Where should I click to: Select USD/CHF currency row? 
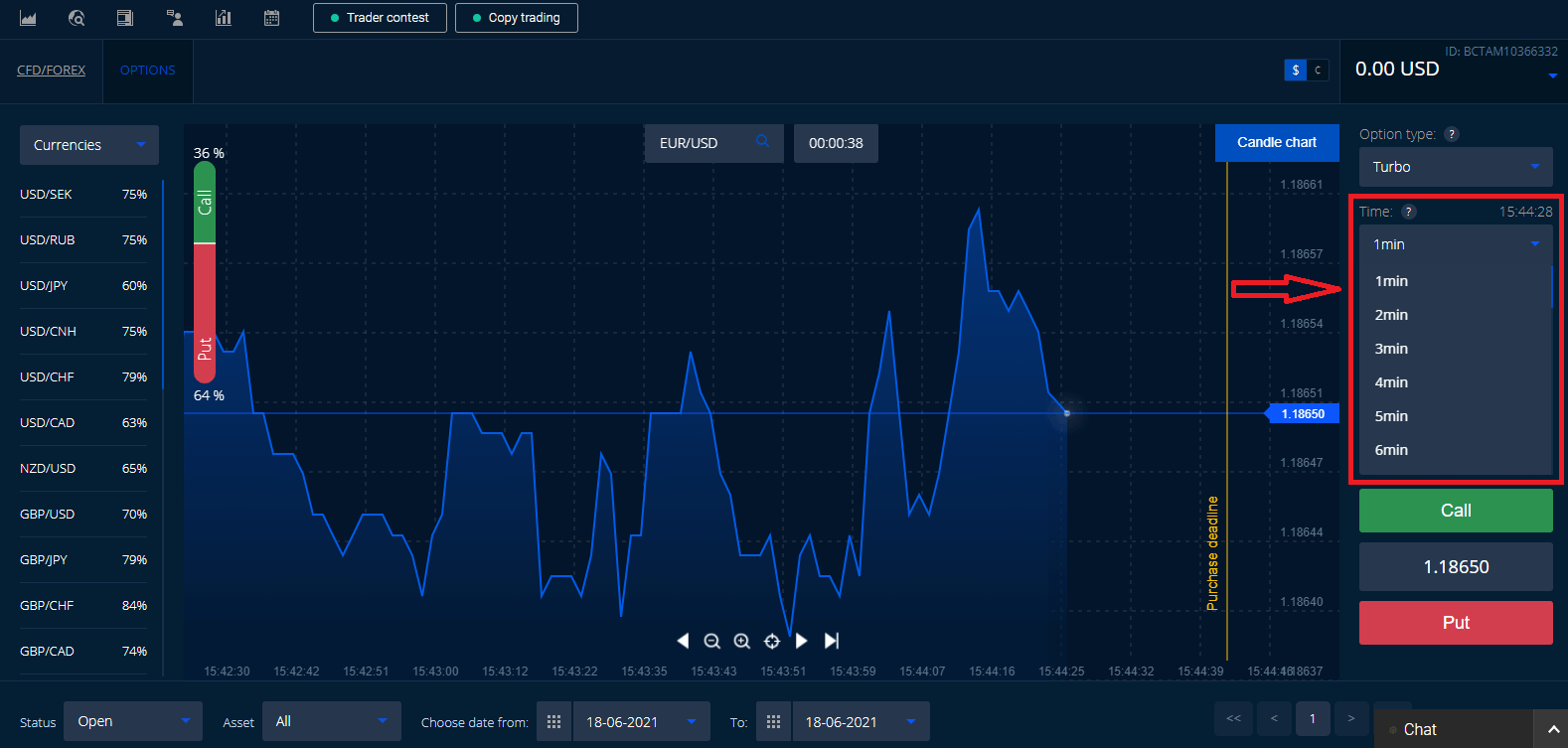click(x=83, y=377)
